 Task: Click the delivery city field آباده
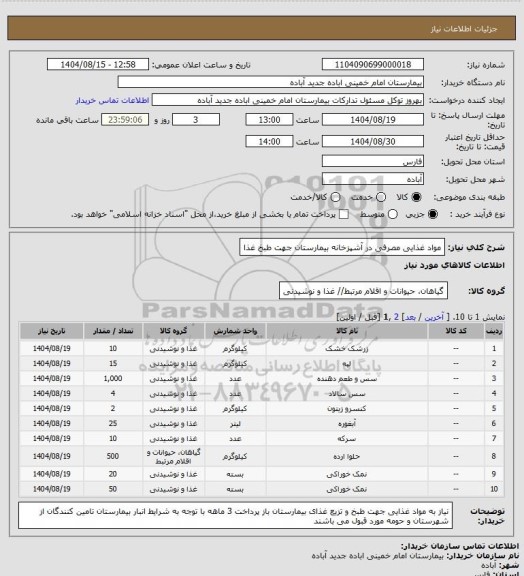point(373,179)
